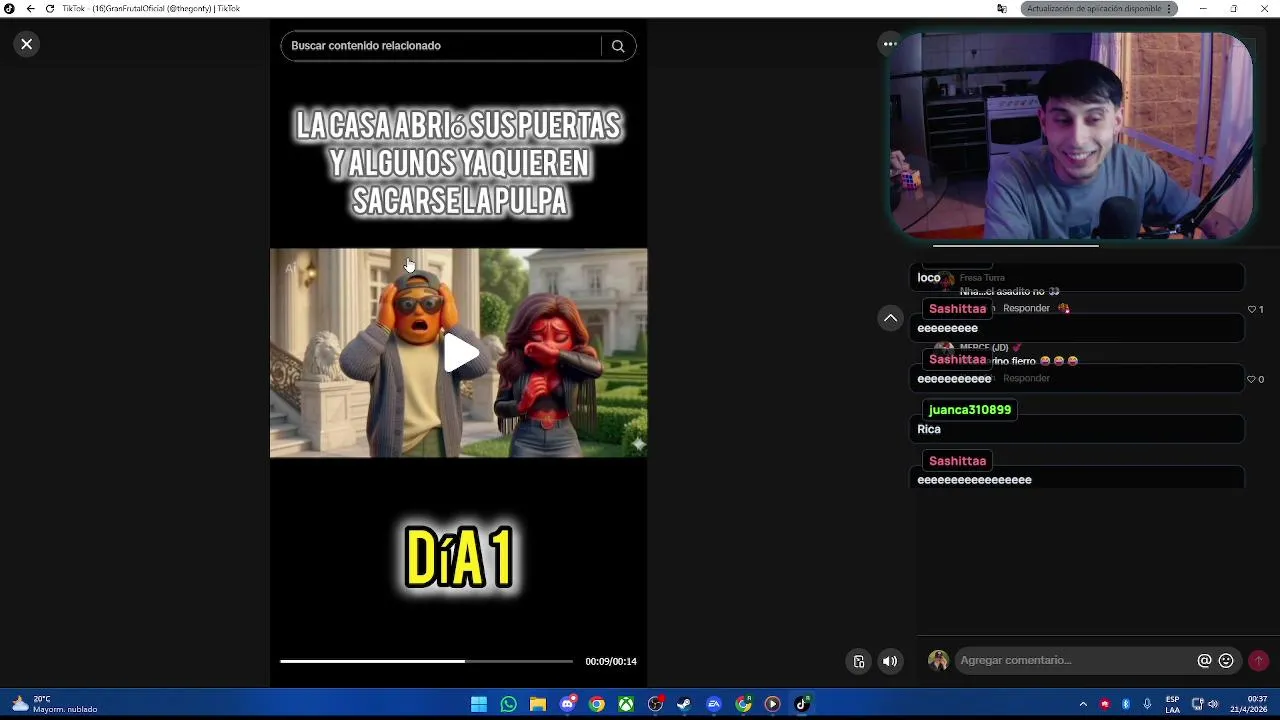This screenshot has width=1280, height=720.
Task: Open Discord from the taskbar
Action: click(567, 704)
